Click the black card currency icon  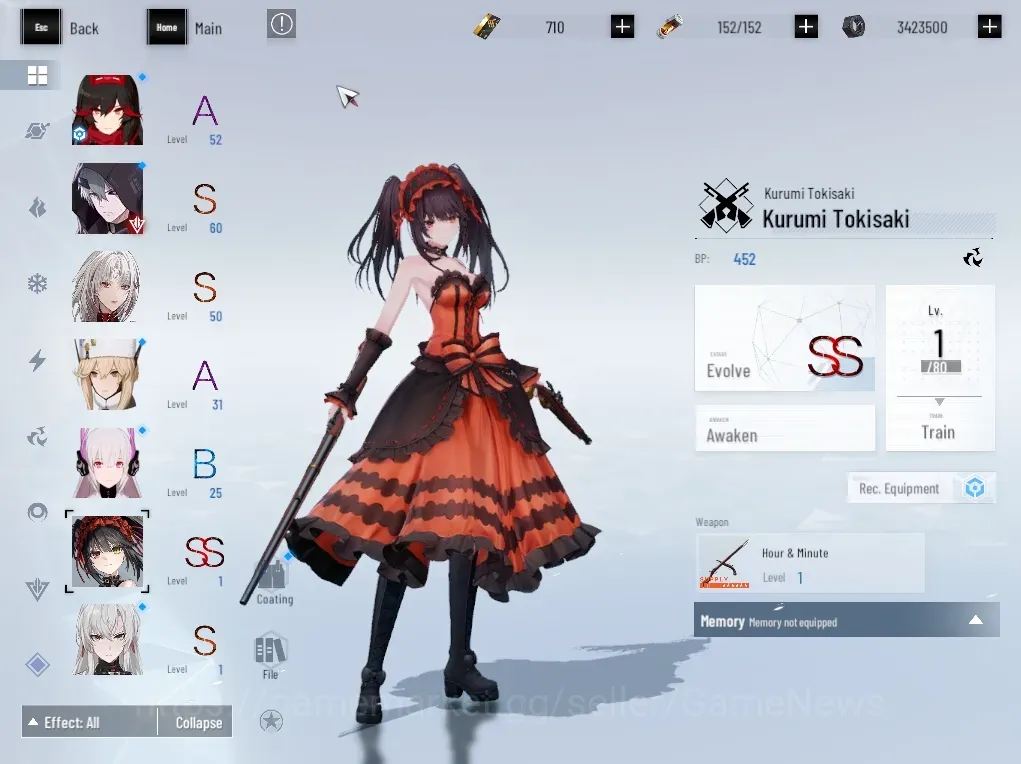(486, 27)
